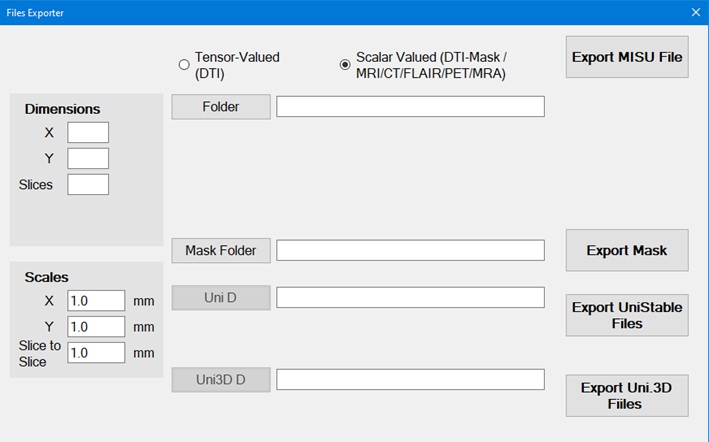The image size is (709, 442).
Task: Click the Uni D path field
Action: click(x=410, y=297)
